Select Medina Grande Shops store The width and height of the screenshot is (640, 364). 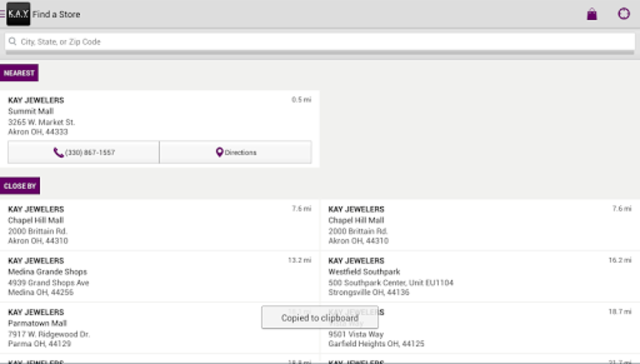[160, 276]
